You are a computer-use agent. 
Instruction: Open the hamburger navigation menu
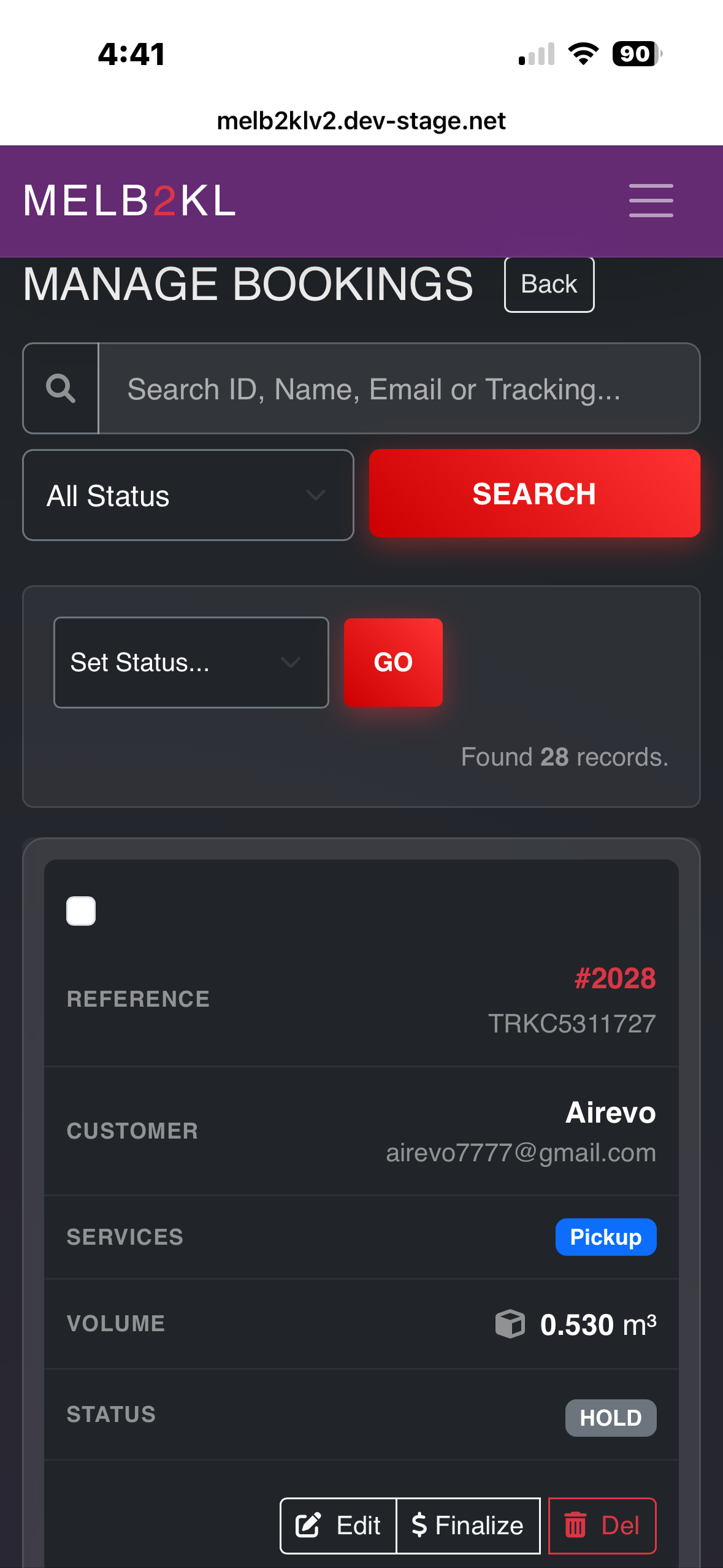(651, 201)
